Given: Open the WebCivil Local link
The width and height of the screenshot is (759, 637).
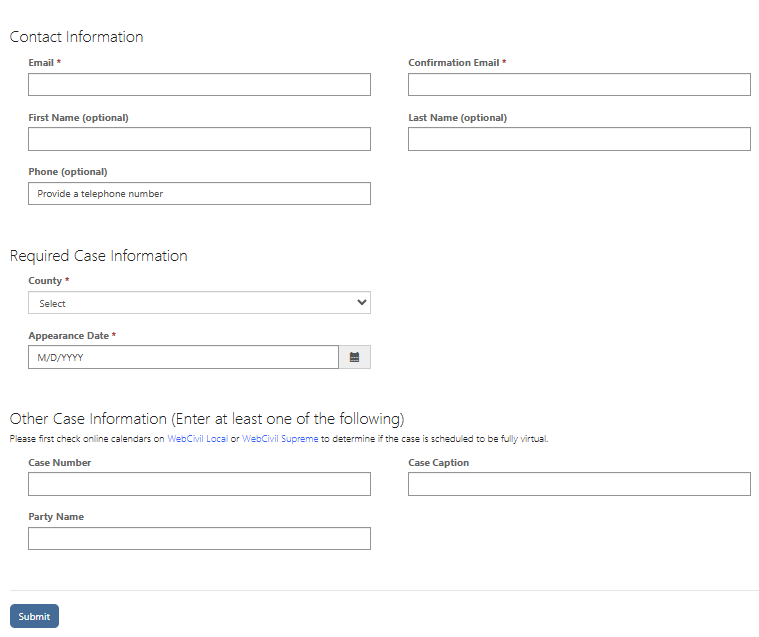Looking at the screenshot, I should (x=197, y=439).
